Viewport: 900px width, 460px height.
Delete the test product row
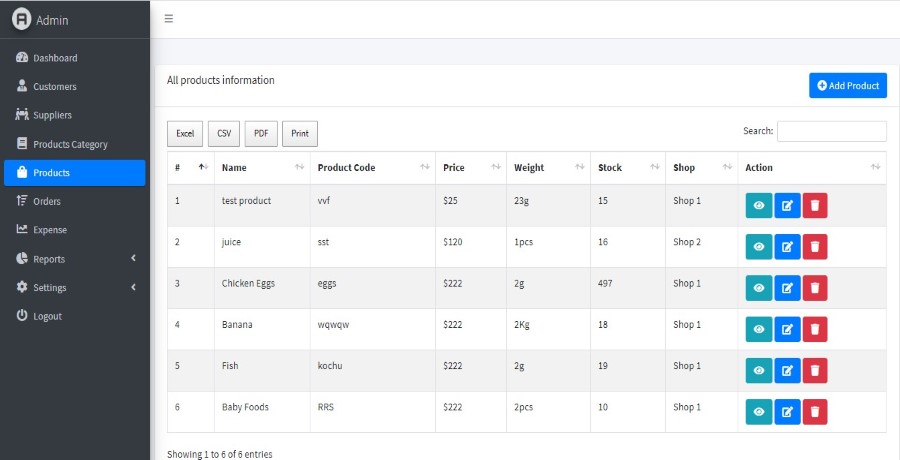point(815,206)
